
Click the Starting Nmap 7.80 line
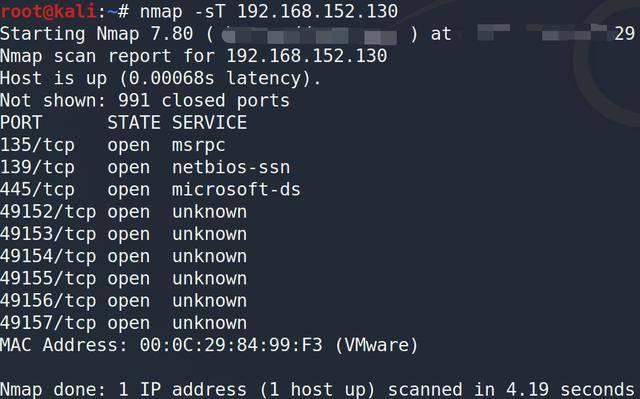click(318, 34)
